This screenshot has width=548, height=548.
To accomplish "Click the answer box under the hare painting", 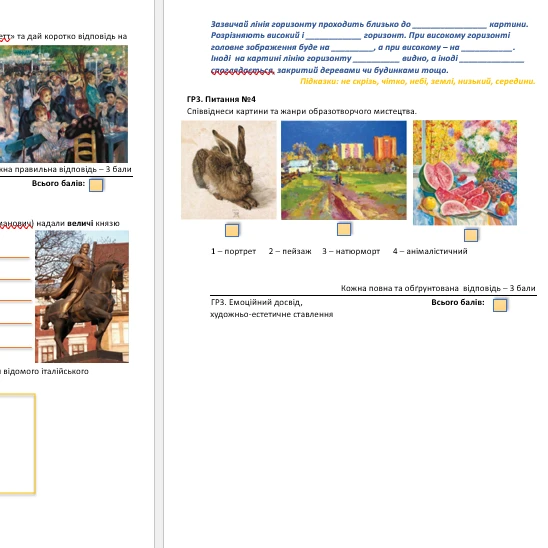I will (232, 230).
